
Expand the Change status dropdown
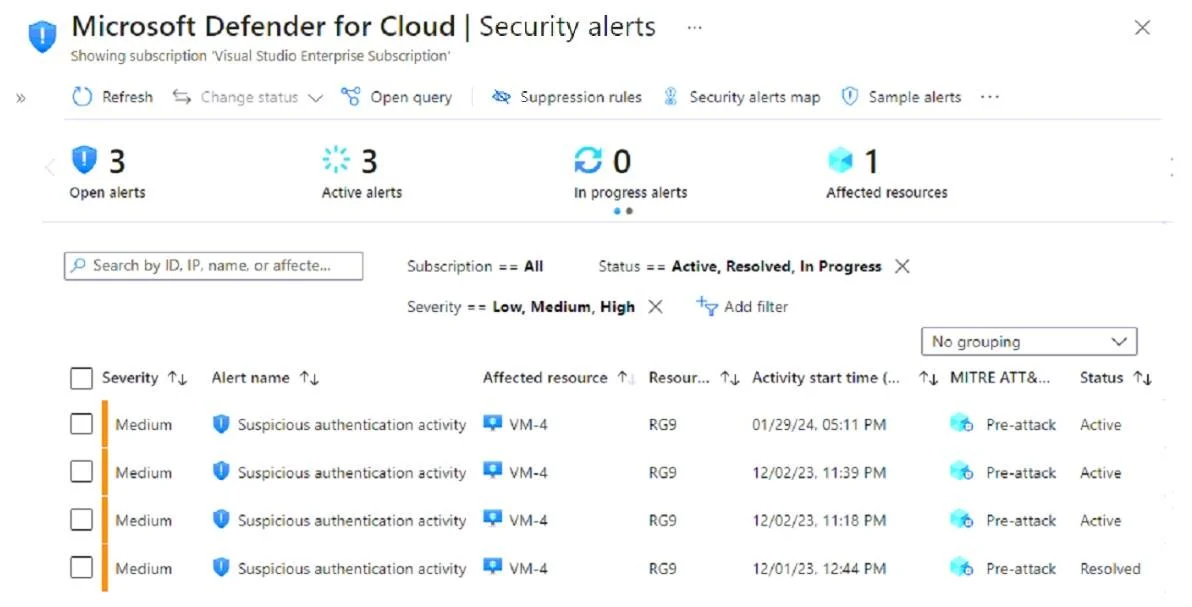coord(248,97)
